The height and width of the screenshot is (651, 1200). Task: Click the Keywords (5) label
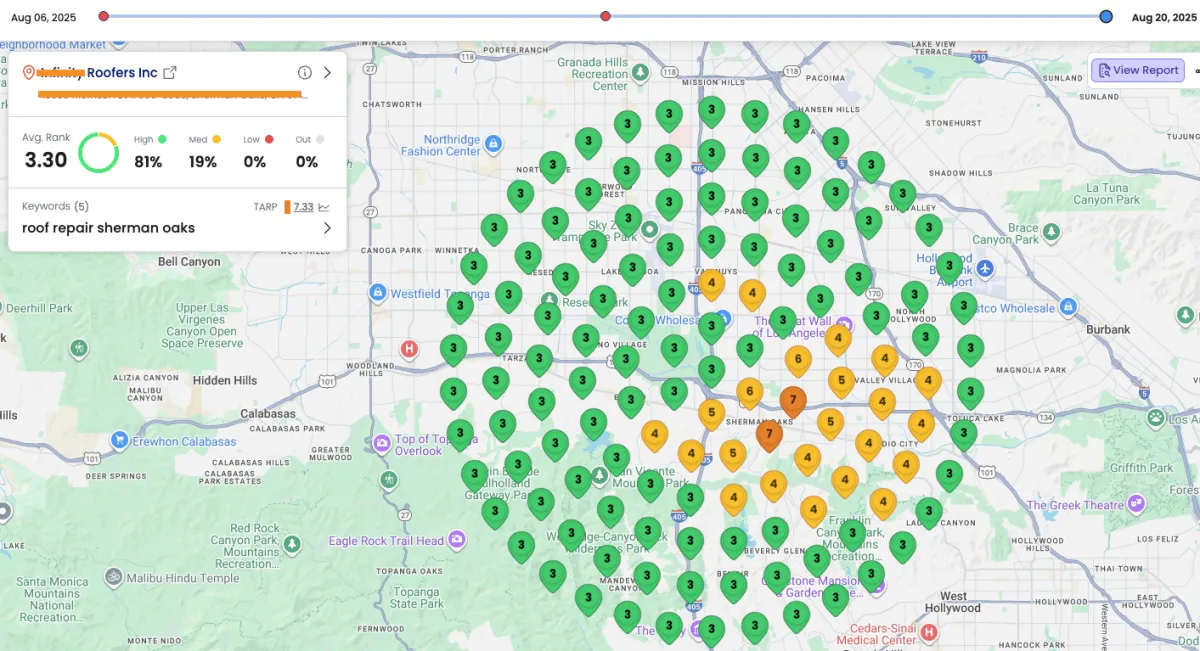55,206
